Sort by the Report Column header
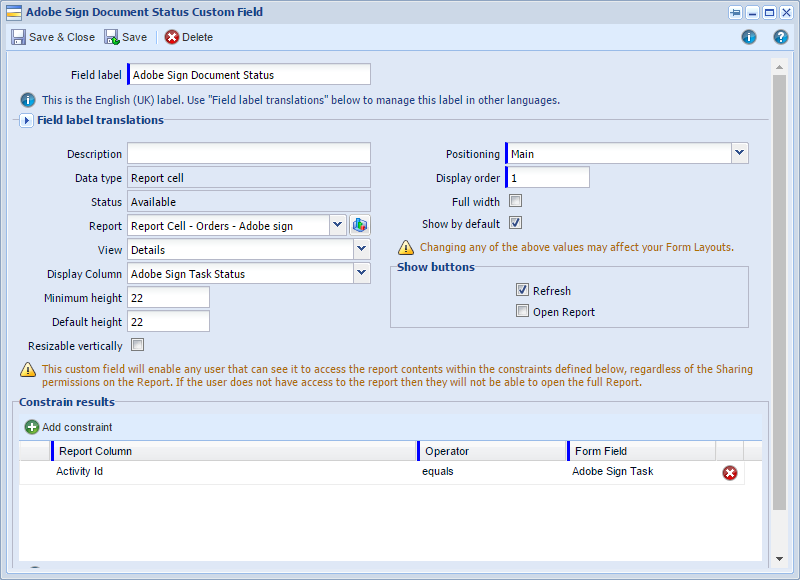Viewport: 800px width, 580px height. 234,451
